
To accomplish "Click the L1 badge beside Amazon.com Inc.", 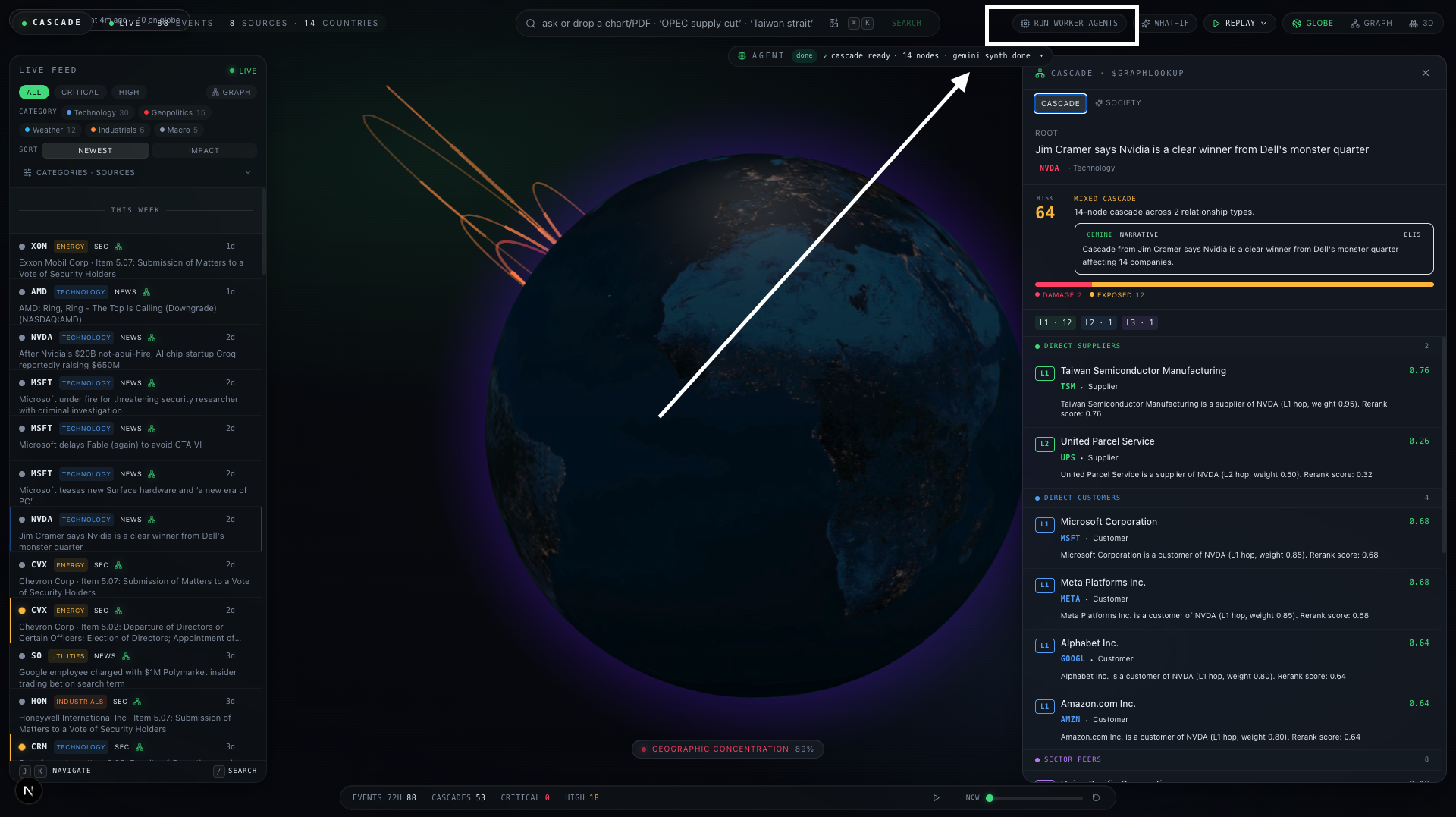I will [x=1045, y=706].
